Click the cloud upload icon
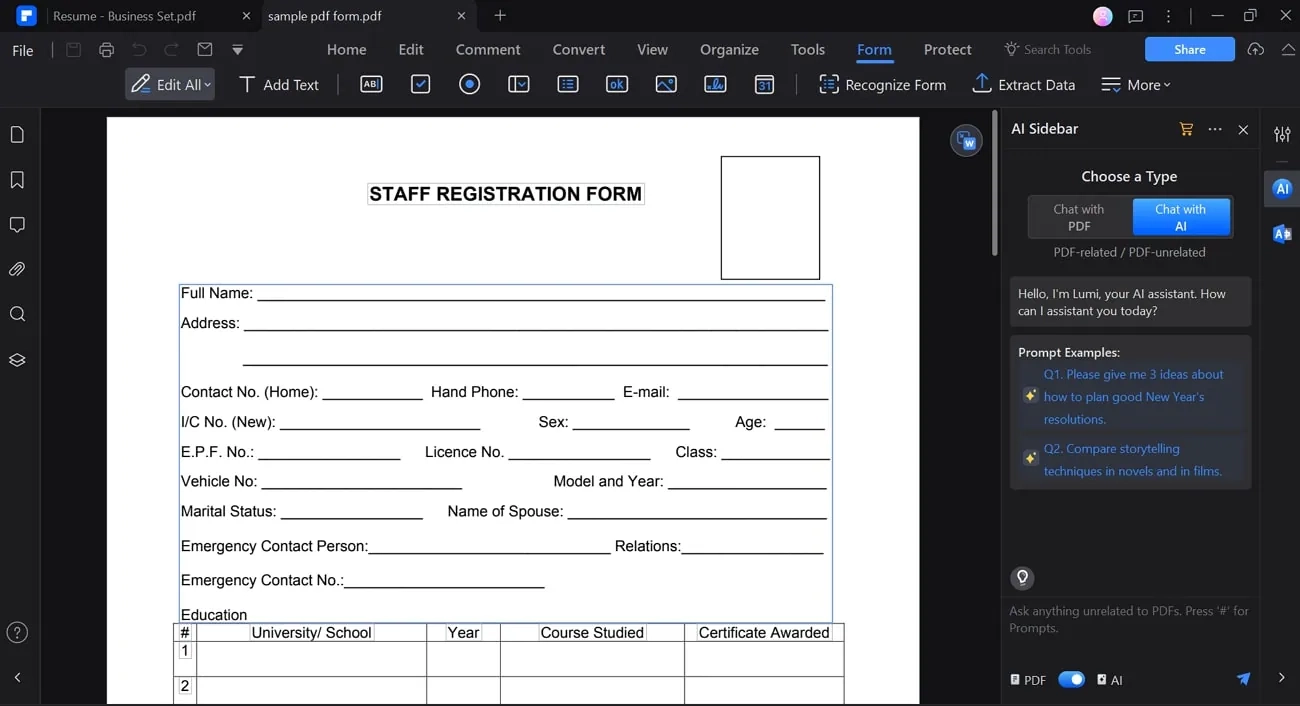The width and height of the screenshot is (1300, 706). click(1256, 49)
